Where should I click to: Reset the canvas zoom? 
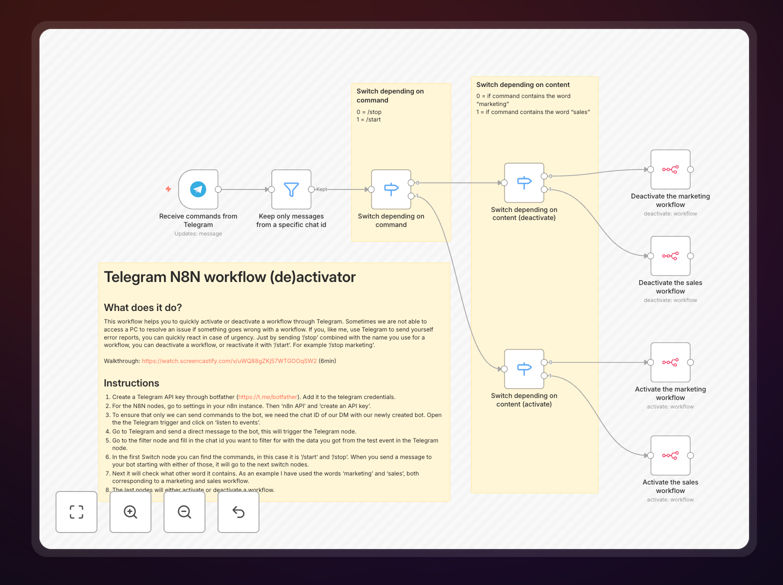(238, 512)
